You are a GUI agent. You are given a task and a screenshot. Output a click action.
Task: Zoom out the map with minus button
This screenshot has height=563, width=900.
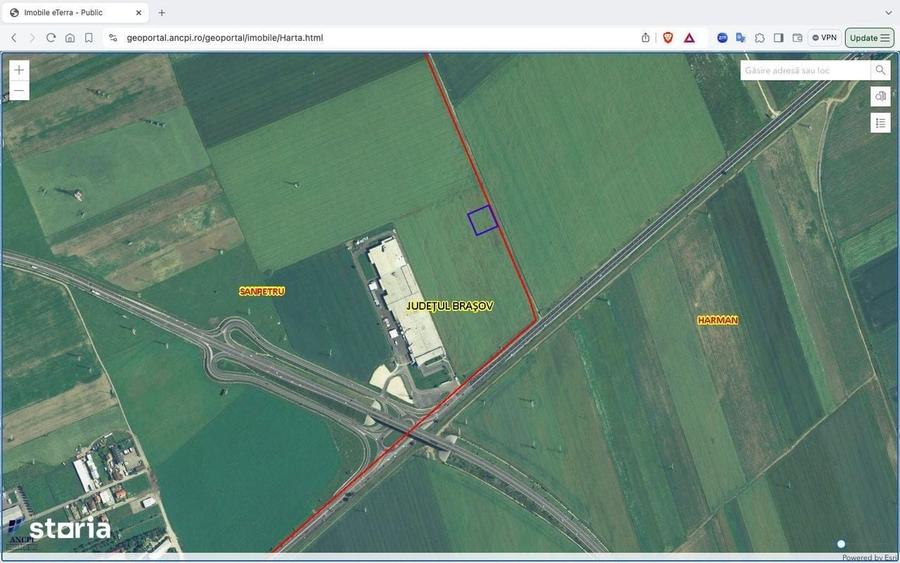(19, 90)
